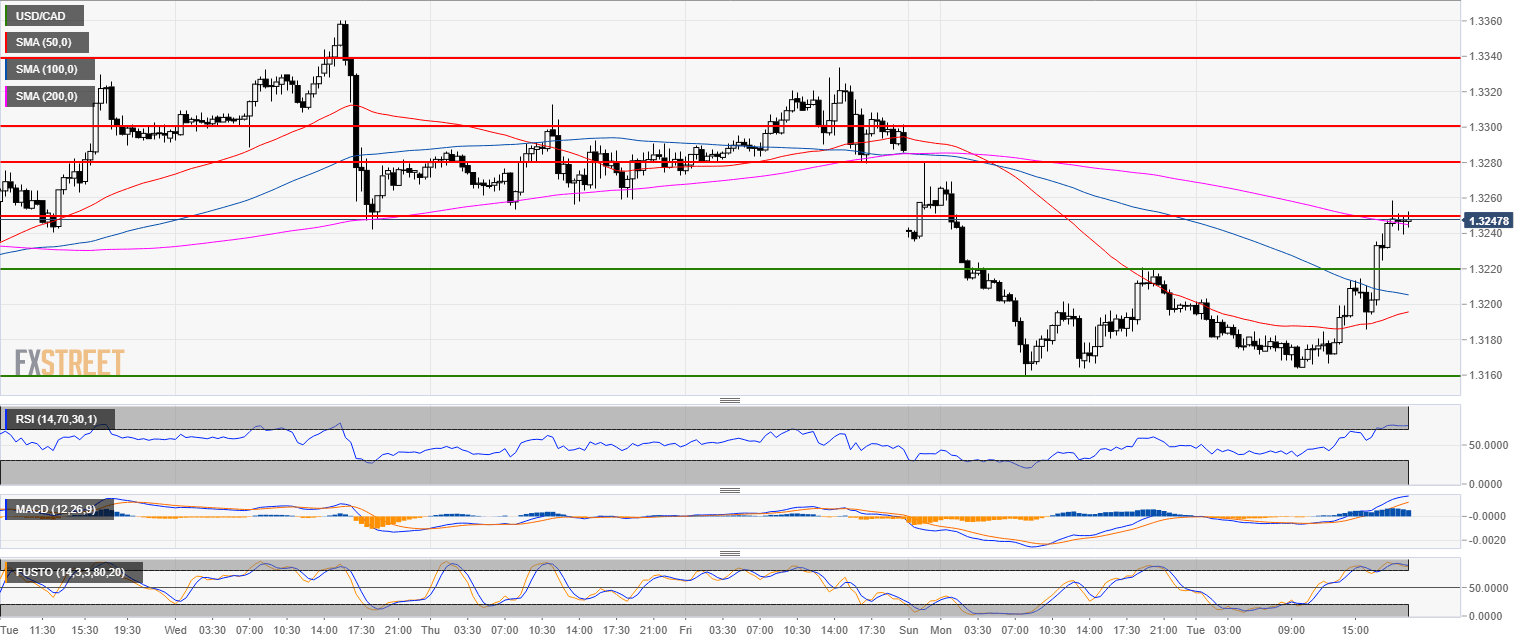
Task: Click the Fri label on the time axis
Action: (685, 631)
